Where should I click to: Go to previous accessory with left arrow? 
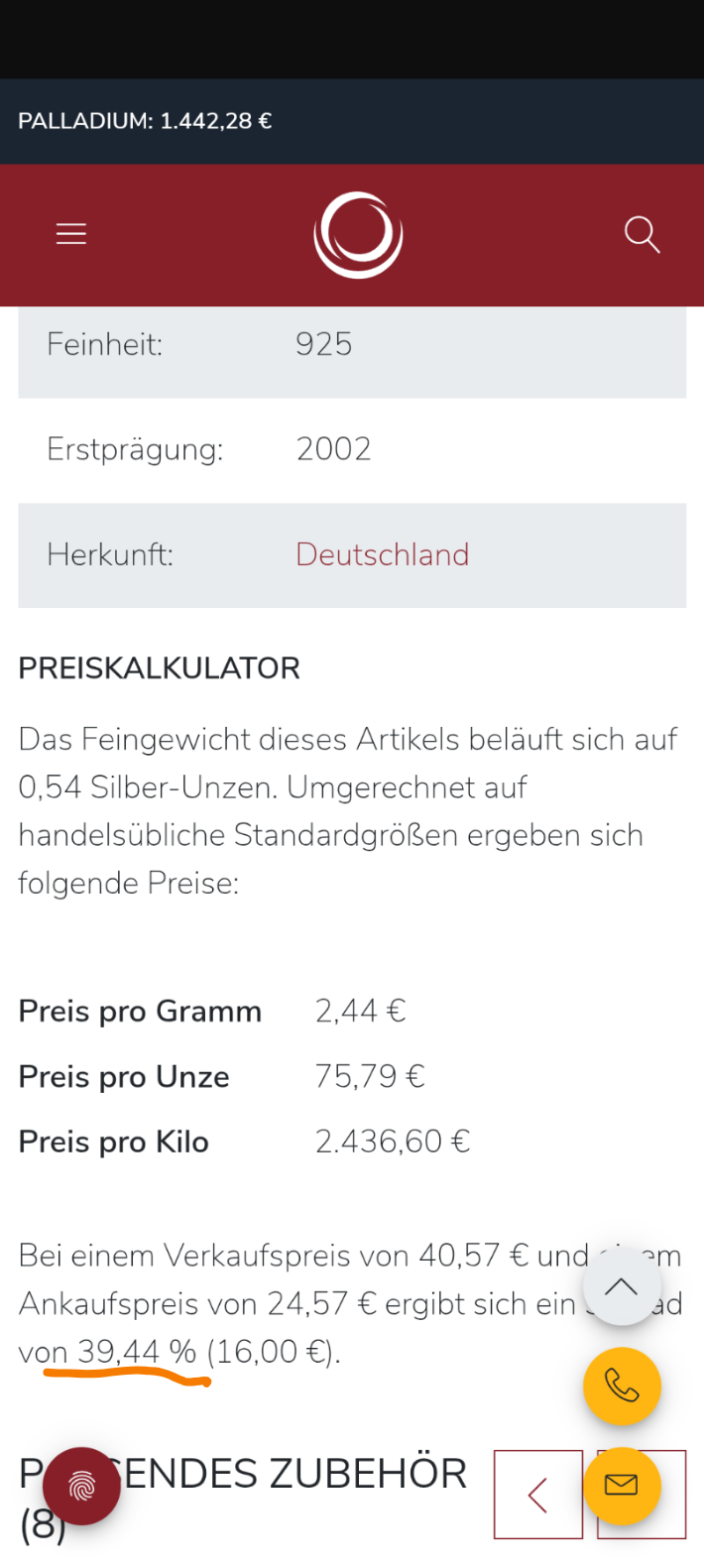tap(538, 1495)
